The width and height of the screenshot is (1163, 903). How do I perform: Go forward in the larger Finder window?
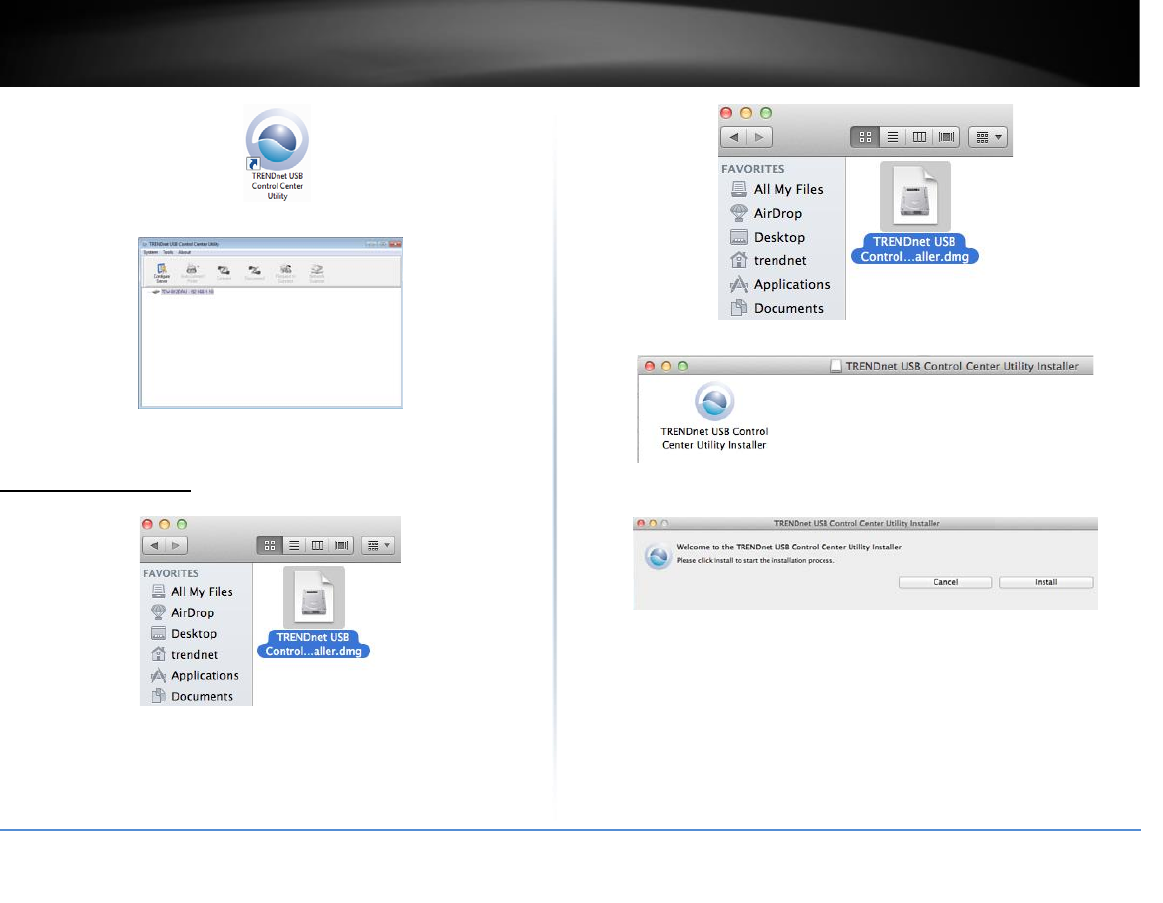pyautogui.click(x=760, y=137)
